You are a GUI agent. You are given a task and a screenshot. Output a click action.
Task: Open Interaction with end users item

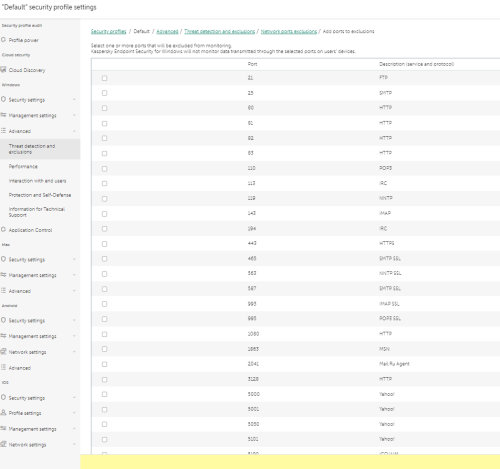pos(37,181)
